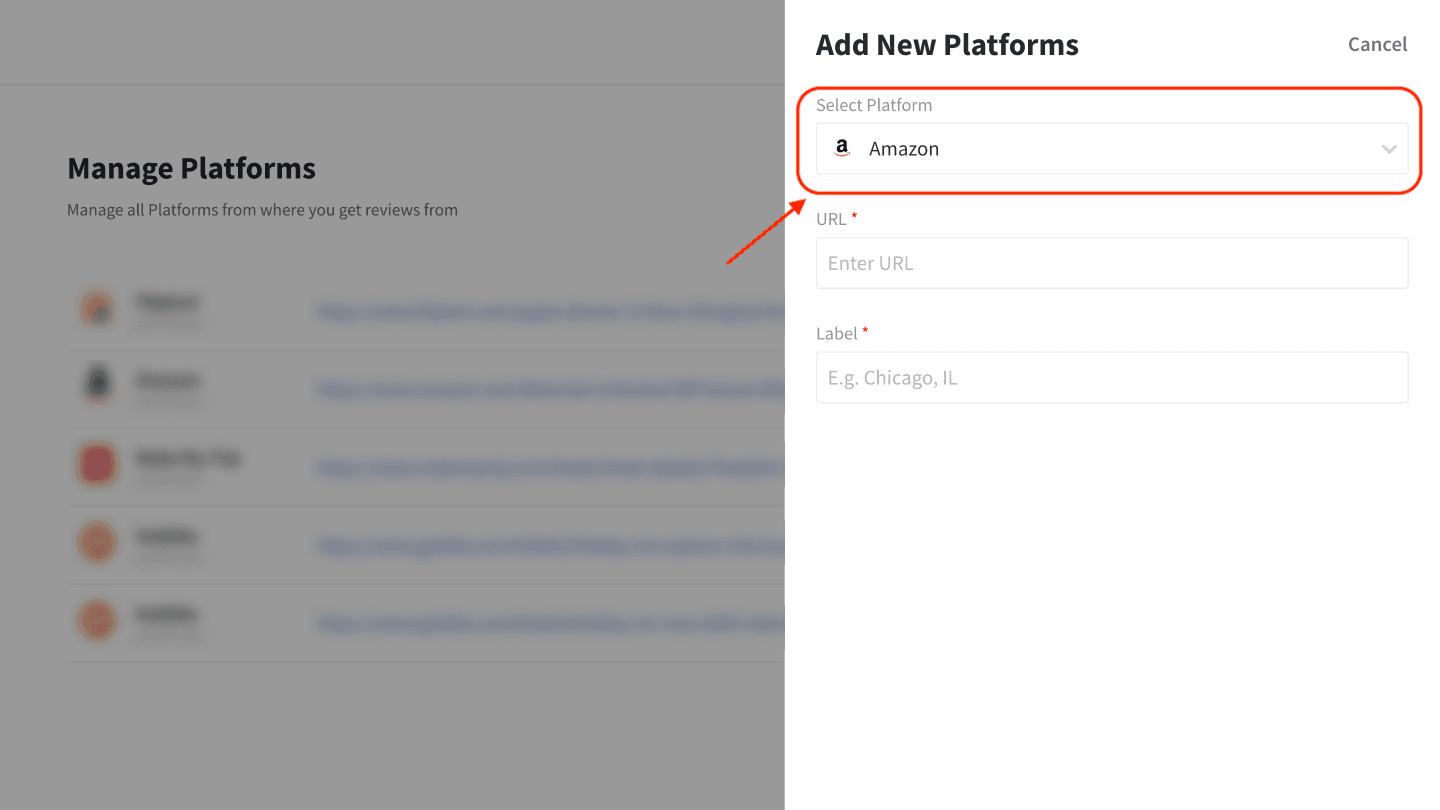Click the URL field label

point(831,219)
